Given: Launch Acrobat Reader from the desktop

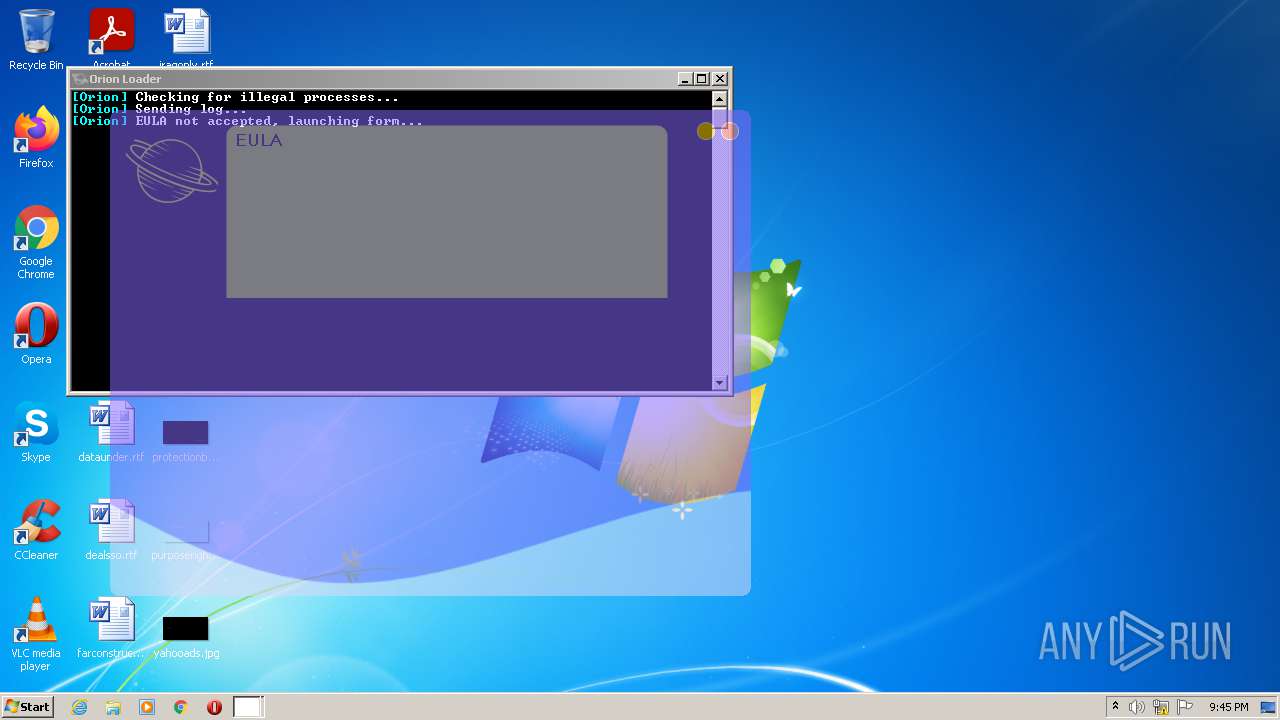Looking at the screenshot, I should click(111, 38).
